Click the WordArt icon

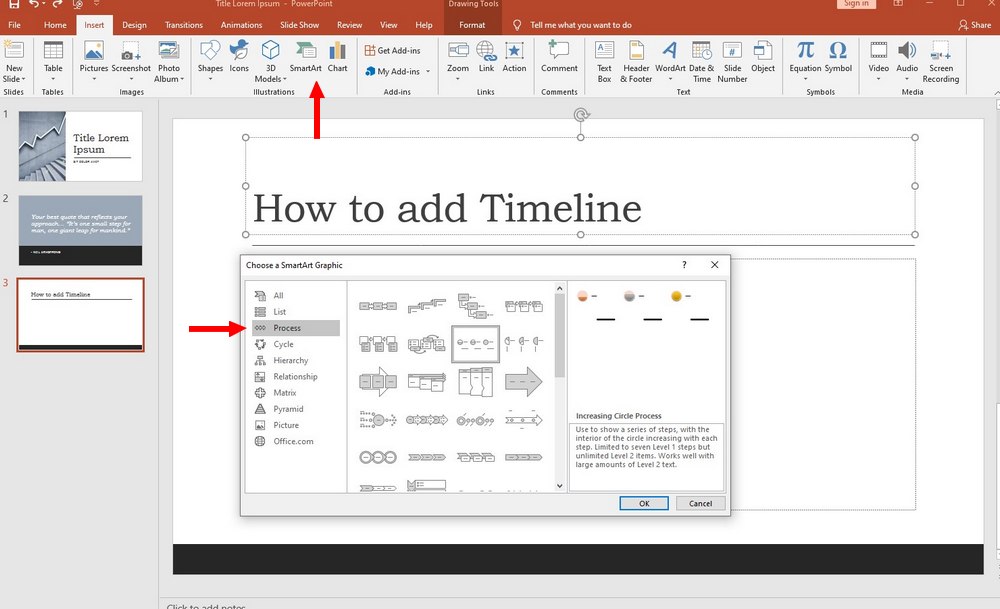[x=670, y=57]
